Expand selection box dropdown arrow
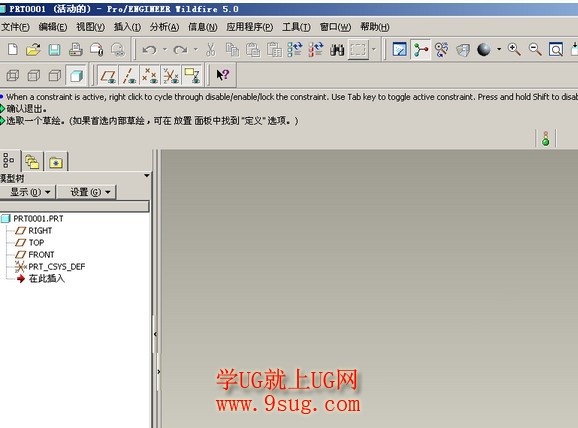The width and height of the screenshot is (578, 428). pos(374,49)
